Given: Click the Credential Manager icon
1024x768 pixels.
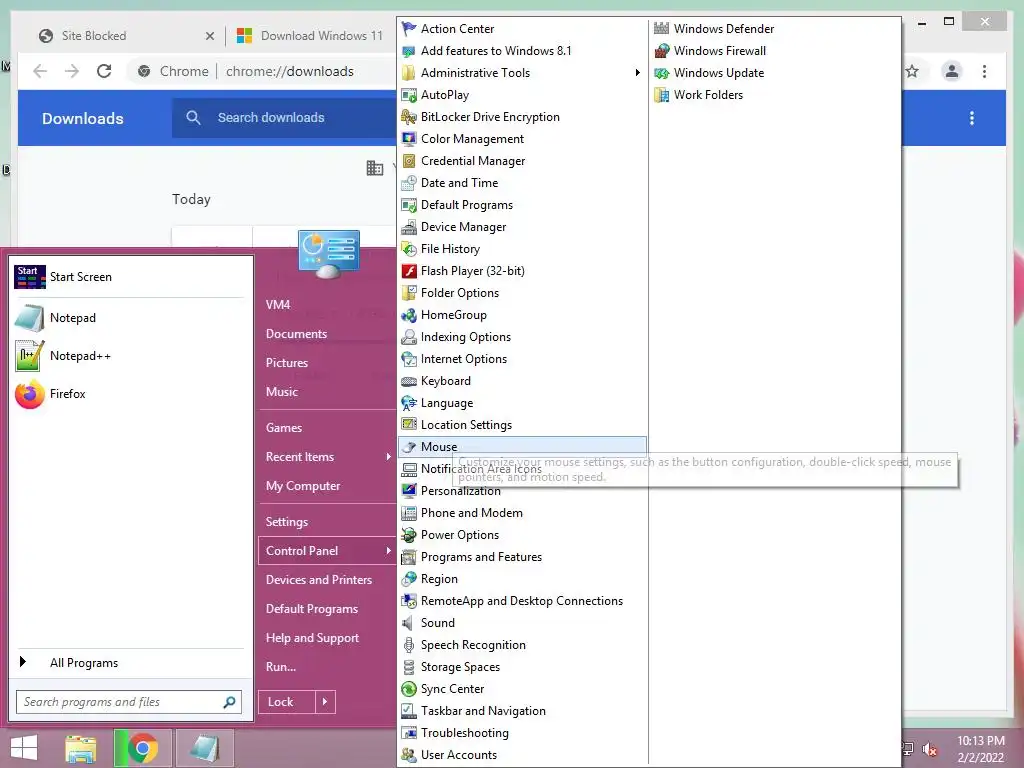Looking at the screenshot, I should (x=409, y=161).
